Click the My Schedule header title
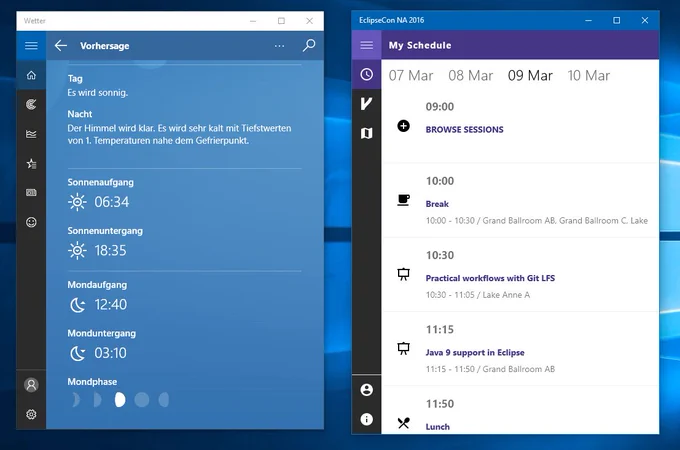Image resolution: width=680 pixels, height=450 pixels. tap(420, 45)
